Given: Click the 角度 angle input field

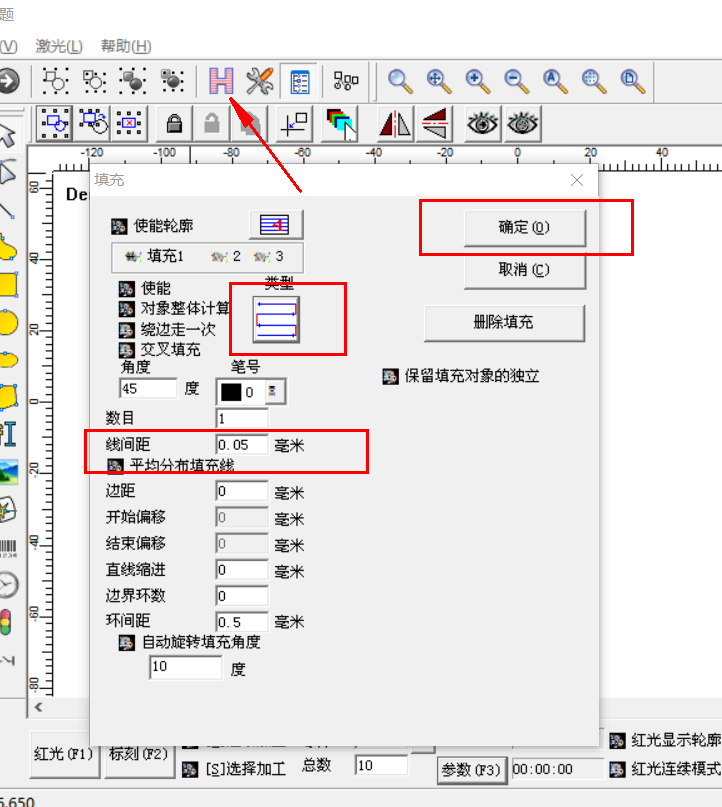Looking at the screenshot, I should pos(148,388).
